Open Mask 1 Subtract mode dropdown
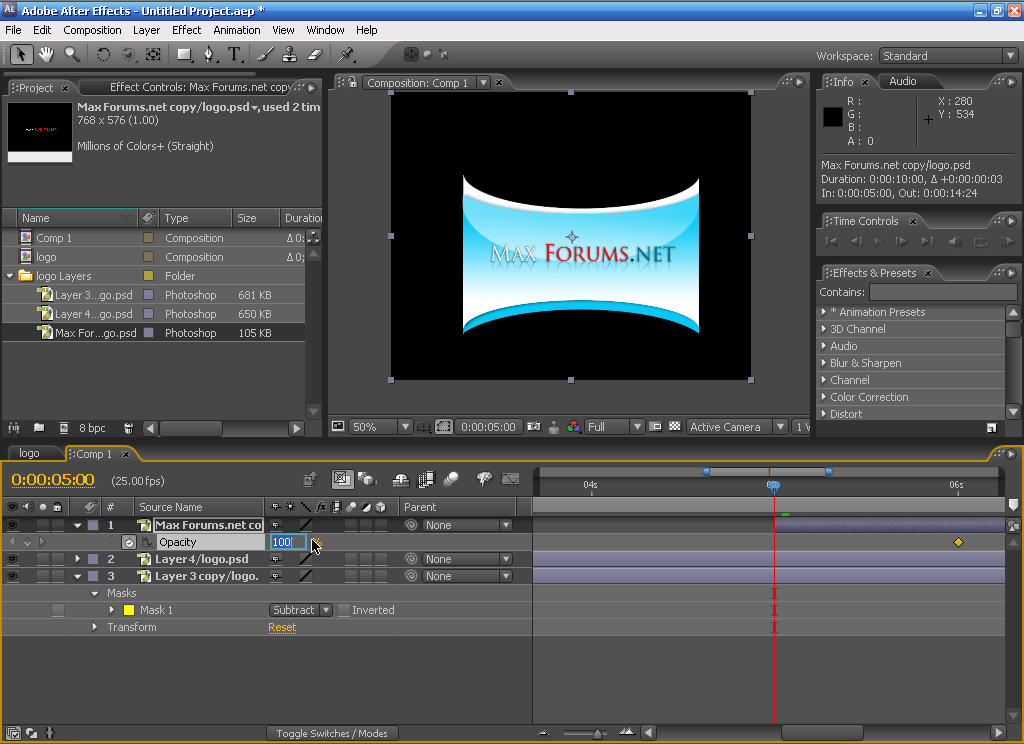Viewport: 1024px width, 744px height. (x=300, y=610)
